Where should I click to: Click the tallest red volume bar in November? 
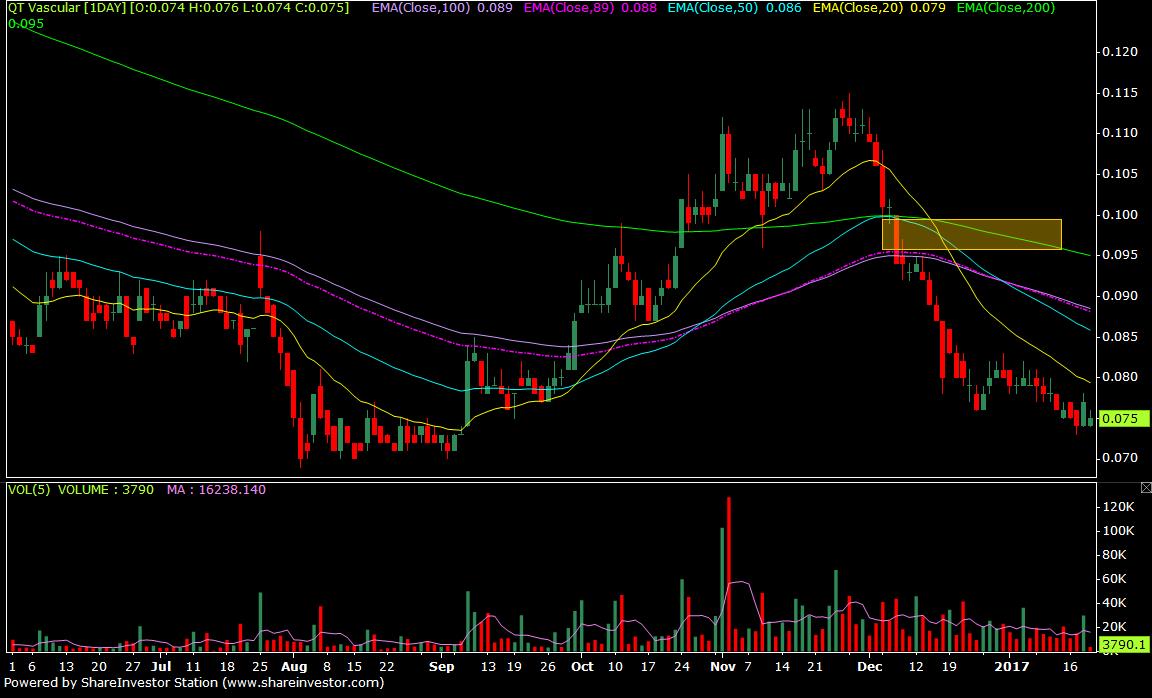click(729, 574)
